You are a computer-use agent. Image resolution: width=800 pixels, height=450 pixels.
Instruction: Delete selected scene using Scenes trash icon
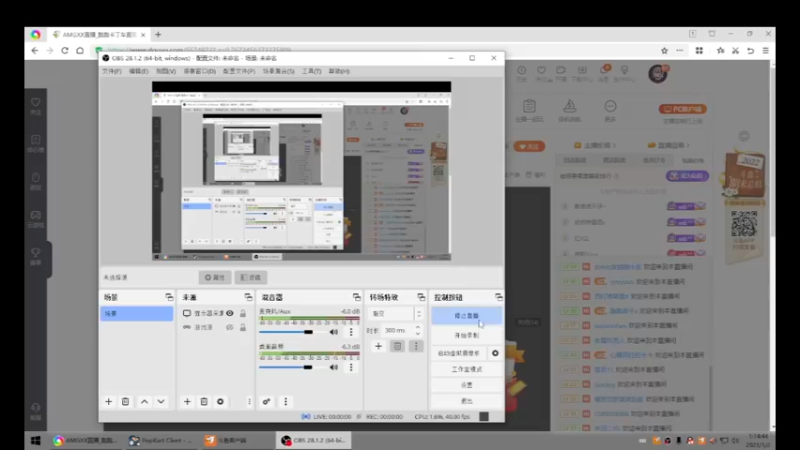[x=126, y=402]
